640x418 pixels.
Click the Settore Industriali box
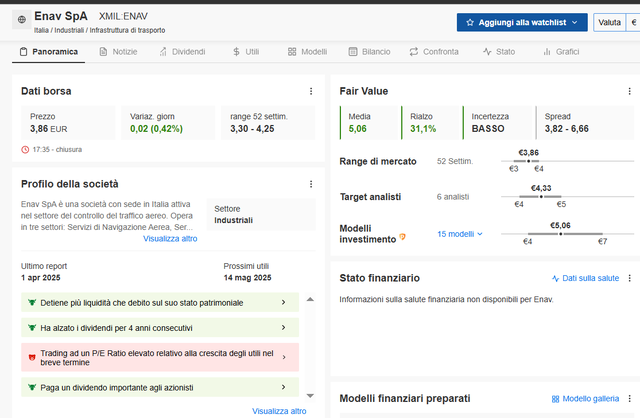click(261, 215)
